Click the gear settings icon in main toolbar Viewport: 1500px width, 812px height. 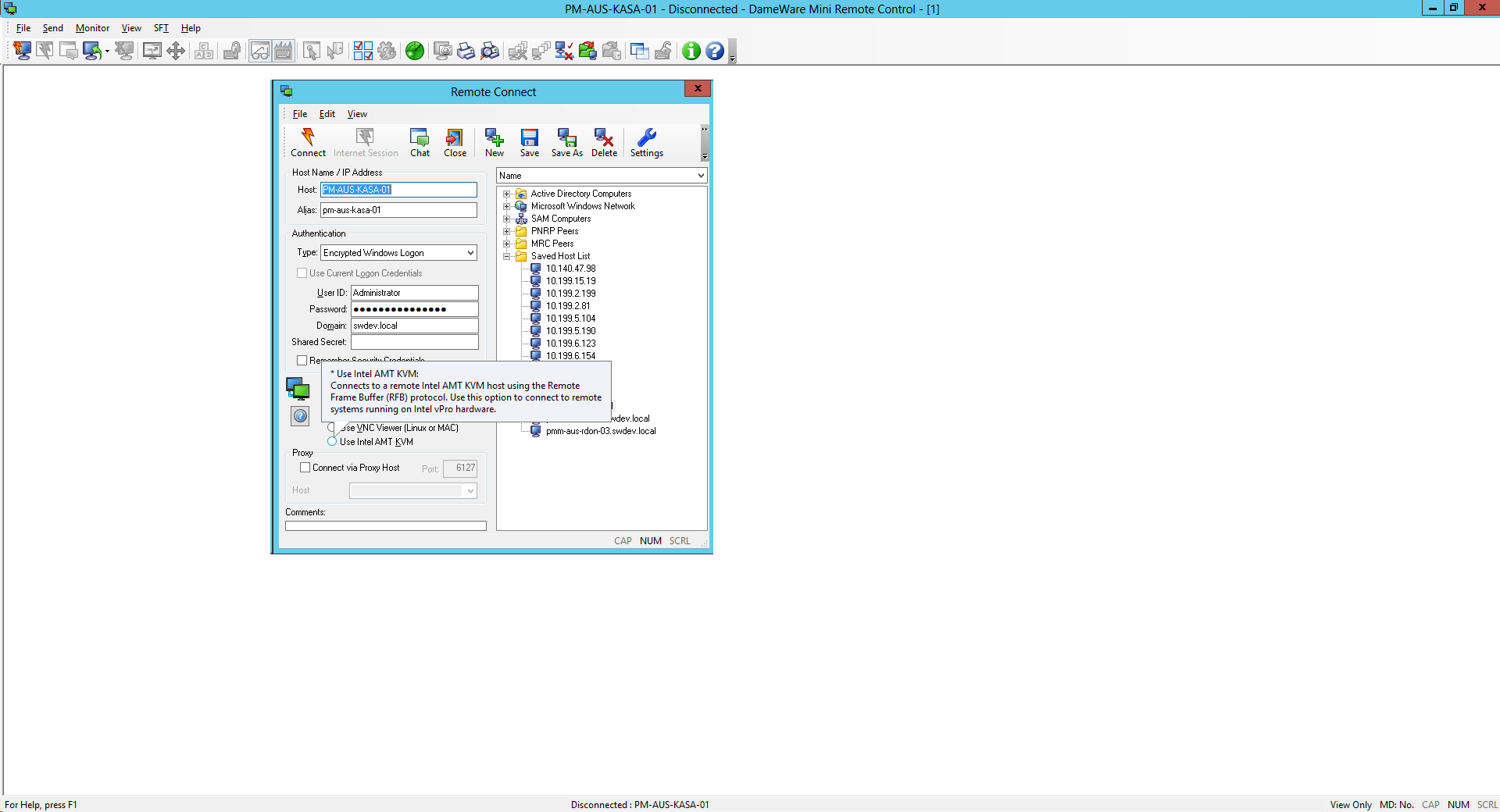(x=387, y=51)
